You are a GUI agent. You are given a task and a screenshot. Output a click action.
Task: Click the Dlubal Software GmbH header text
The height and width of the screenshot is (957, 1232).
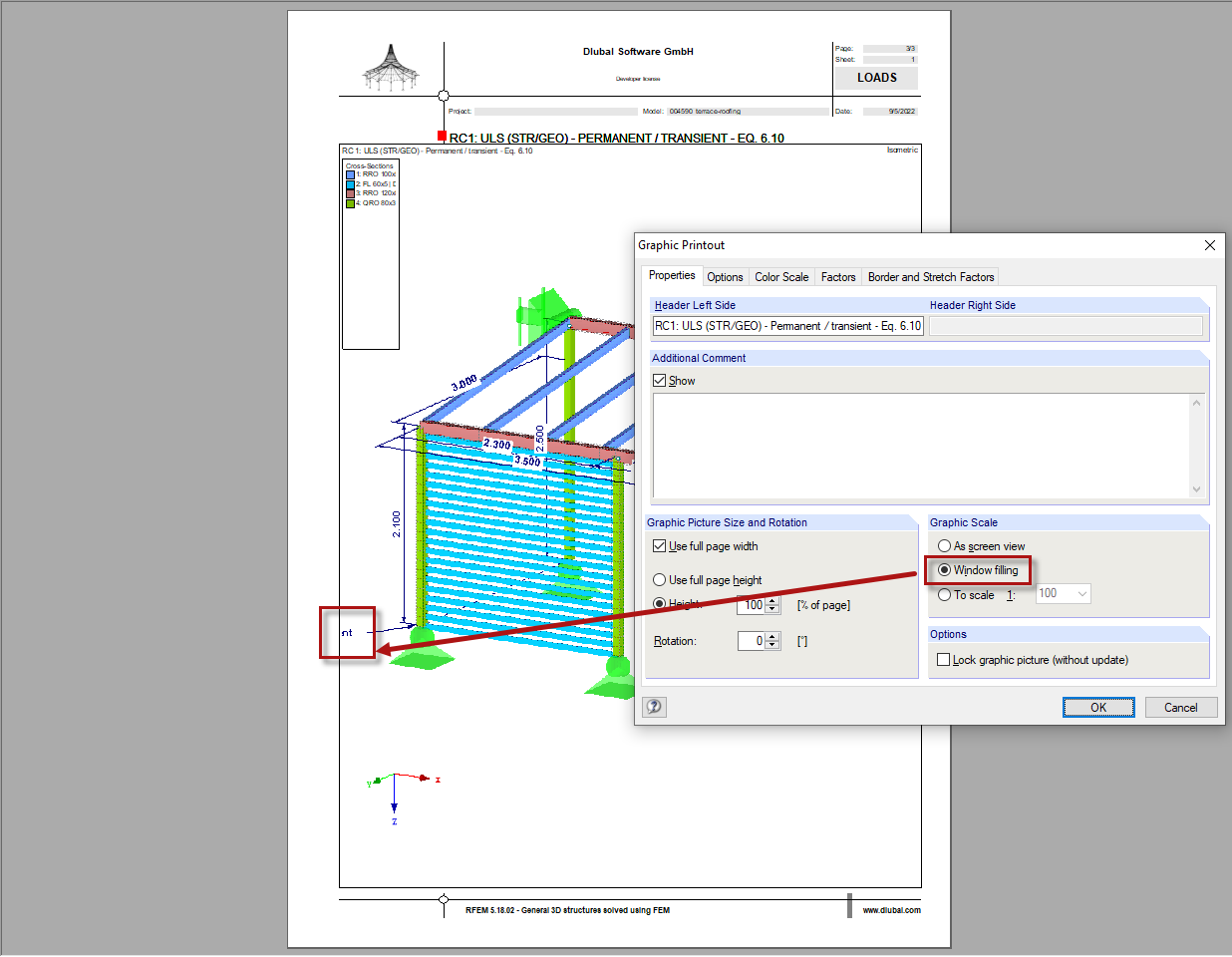[638, 51]
